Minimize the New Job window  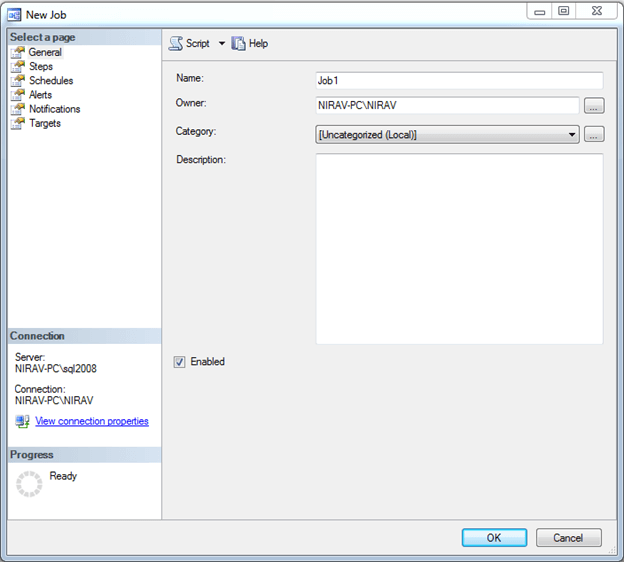click(540, 11)
